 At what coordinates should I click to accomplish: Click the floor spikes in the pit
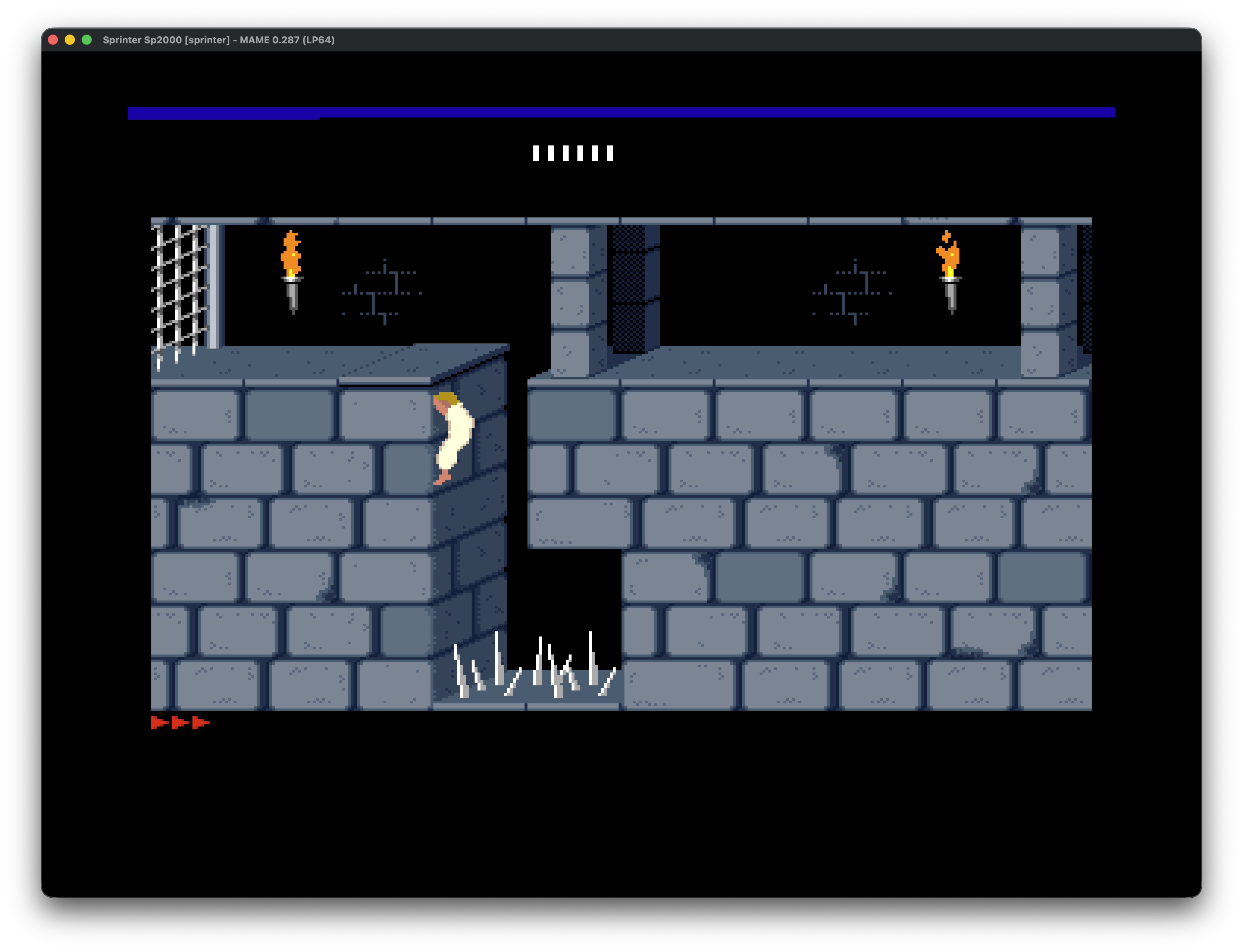[534, 665]
